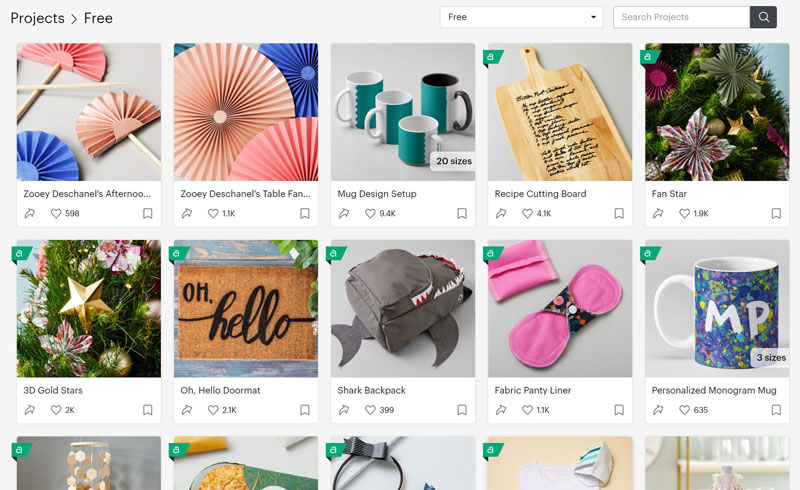This screenshot has height=490, width=800.
Task: Like the Fan Star project
Action: click(684, 213)
